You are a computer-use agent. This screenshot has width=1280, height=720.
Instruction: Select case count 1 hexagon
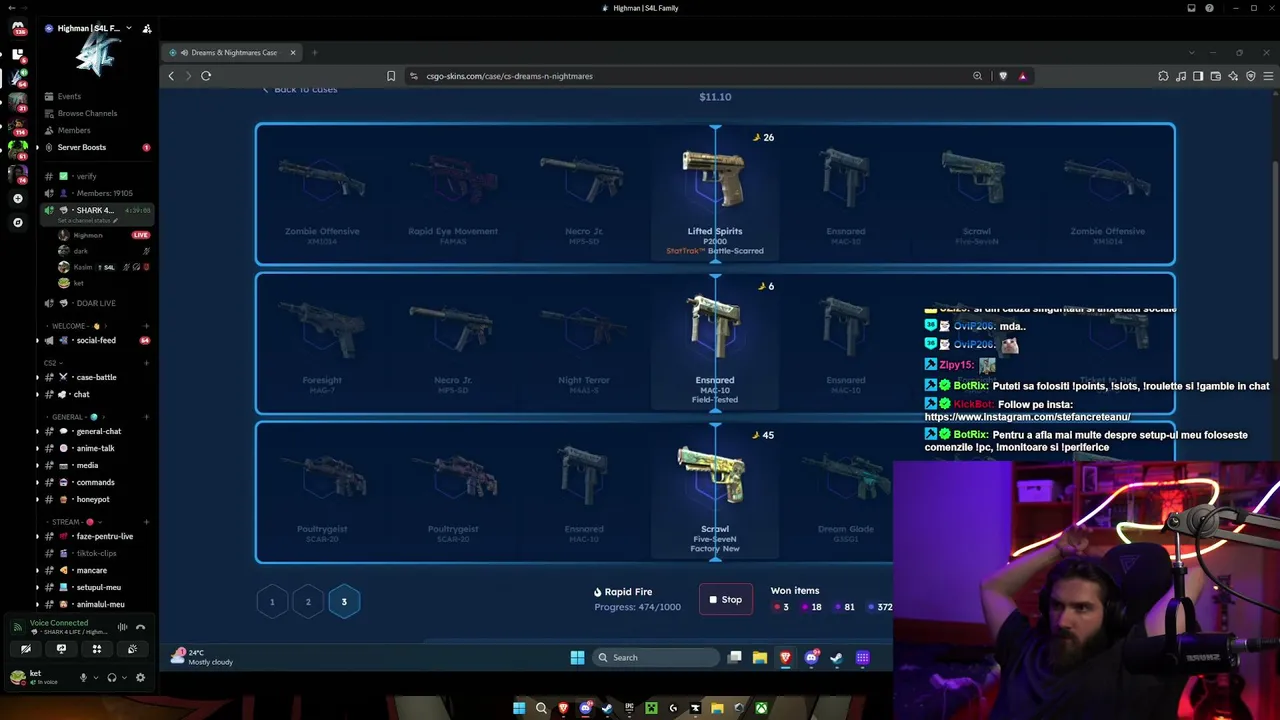pyautogui.click(x=272, y=602)
